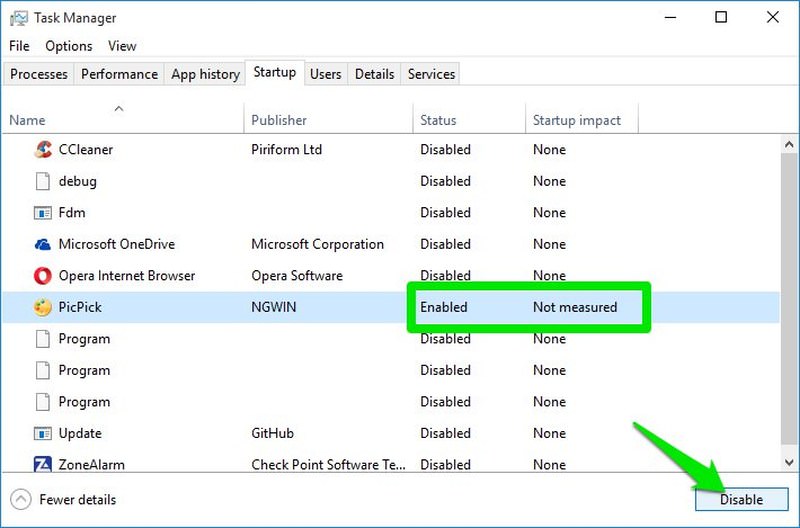Minimize the Task Manager window

[670, 17]
